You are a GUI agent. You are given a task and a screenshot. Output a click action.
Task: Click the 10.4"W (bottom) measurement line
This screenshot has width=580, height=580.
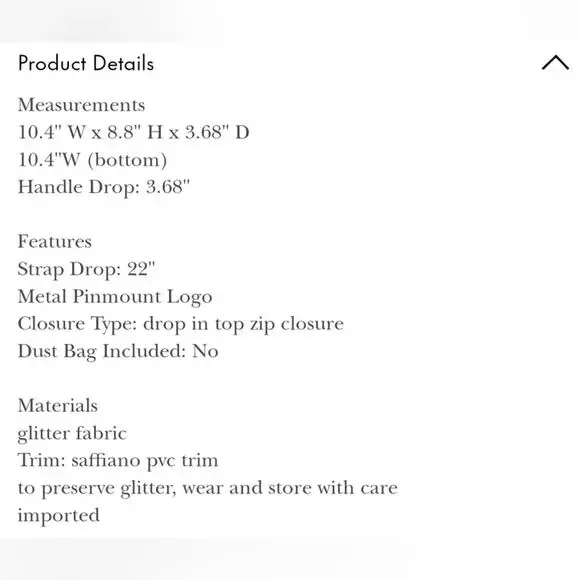[x=92, y=160]
